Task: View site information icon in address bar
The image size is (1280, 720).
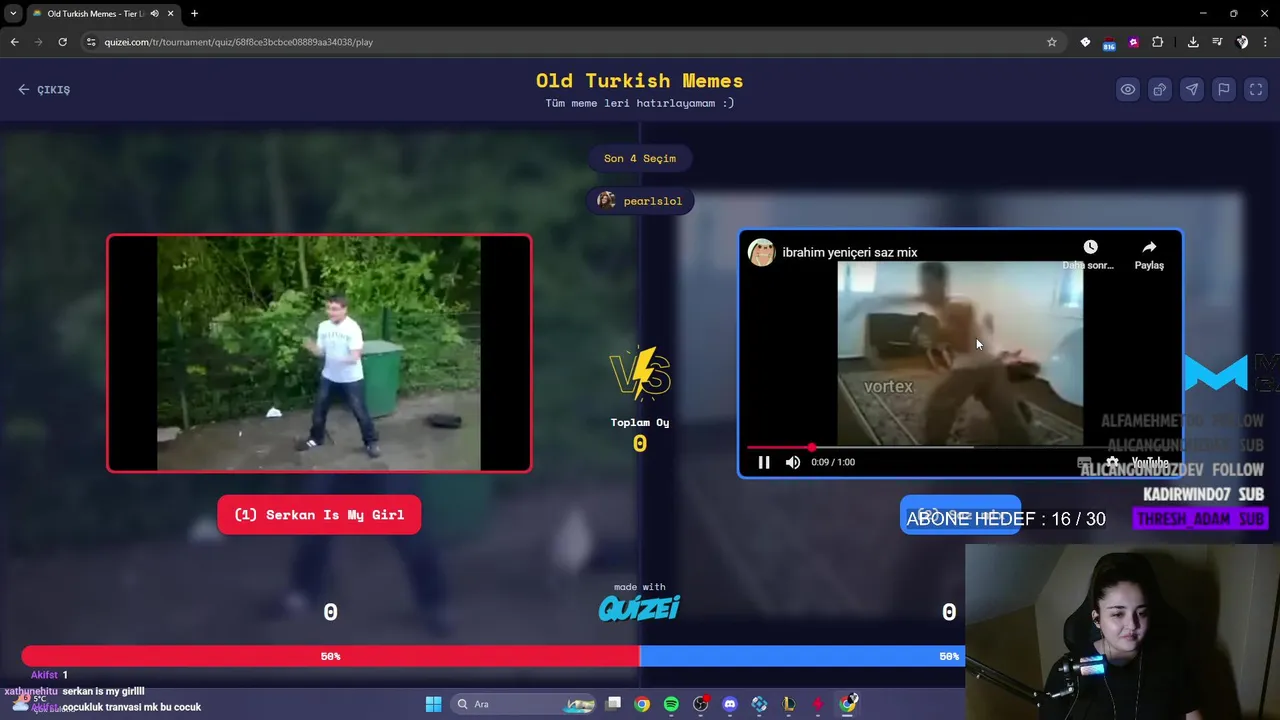Action: pos(91,42)
